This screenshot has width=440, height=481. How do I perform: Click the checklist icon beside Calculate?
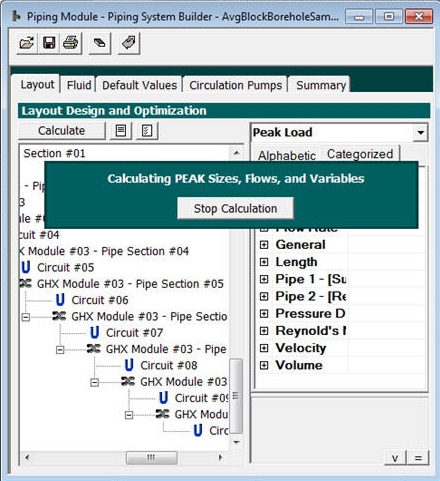pyautogui.click(x=147, y=130)
